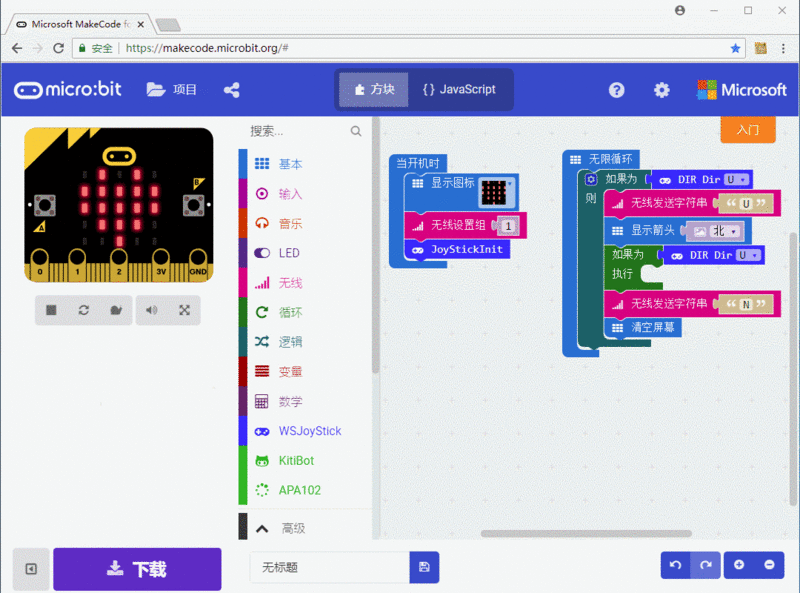Click the horizontal workspace scrollbar

pyautogui.click(x=586, y=533)
